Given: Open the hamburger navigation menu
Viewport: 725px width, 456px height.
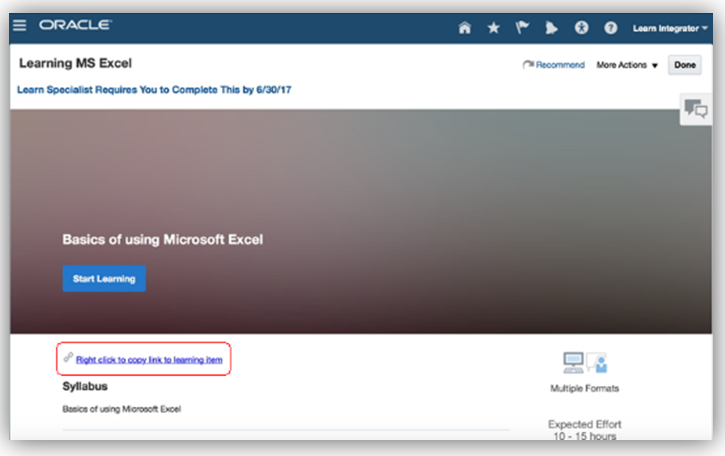Looking at the screenshot, I should [19, 25].
